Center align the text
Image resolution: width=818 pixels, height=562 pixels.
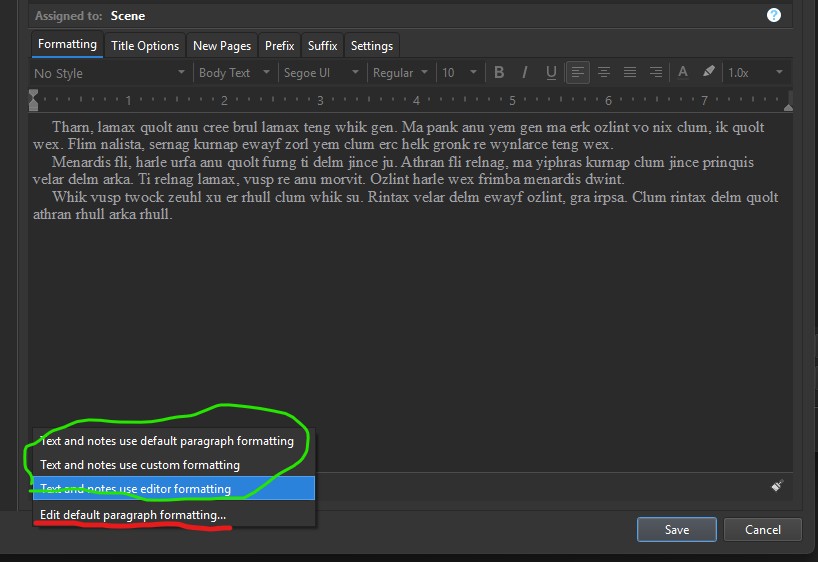coord(604,73)
